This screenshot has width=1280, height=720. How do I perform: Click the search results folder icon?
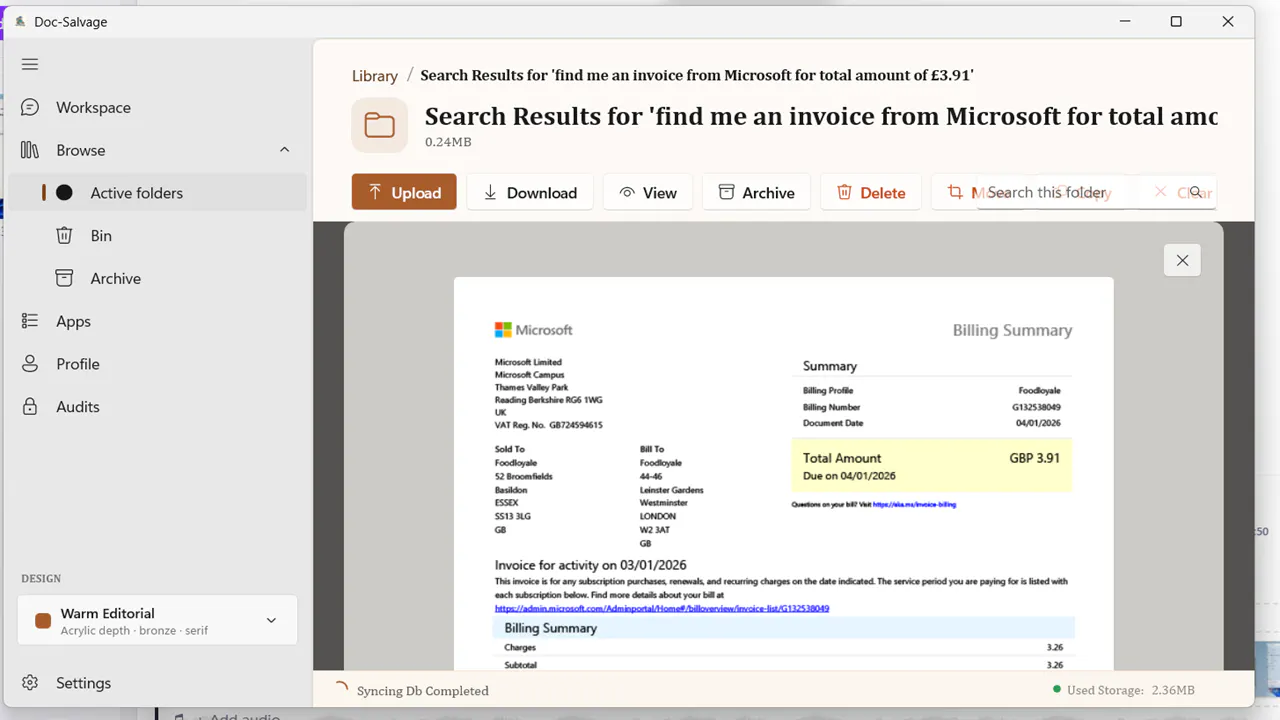[x=379, y=125]
